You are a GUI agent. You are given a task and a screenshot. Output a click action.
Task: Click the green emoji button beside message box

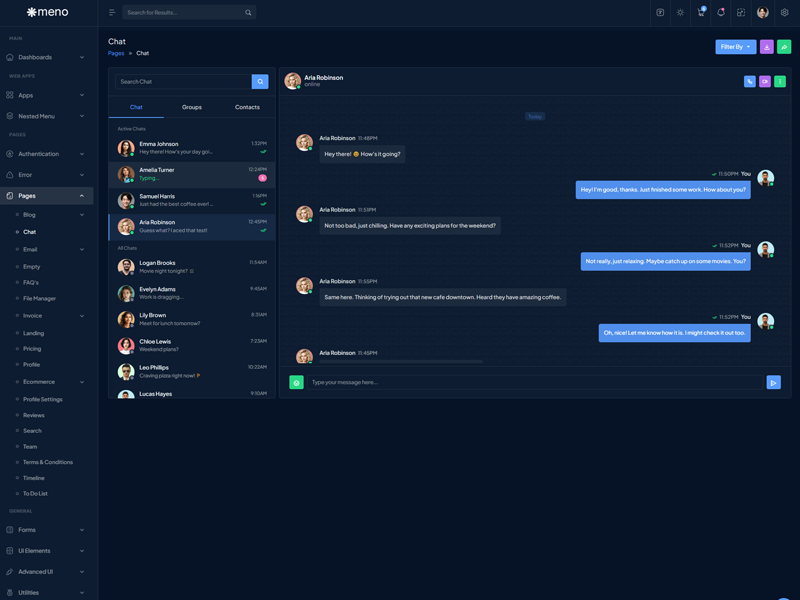click(x=296, y=382)
